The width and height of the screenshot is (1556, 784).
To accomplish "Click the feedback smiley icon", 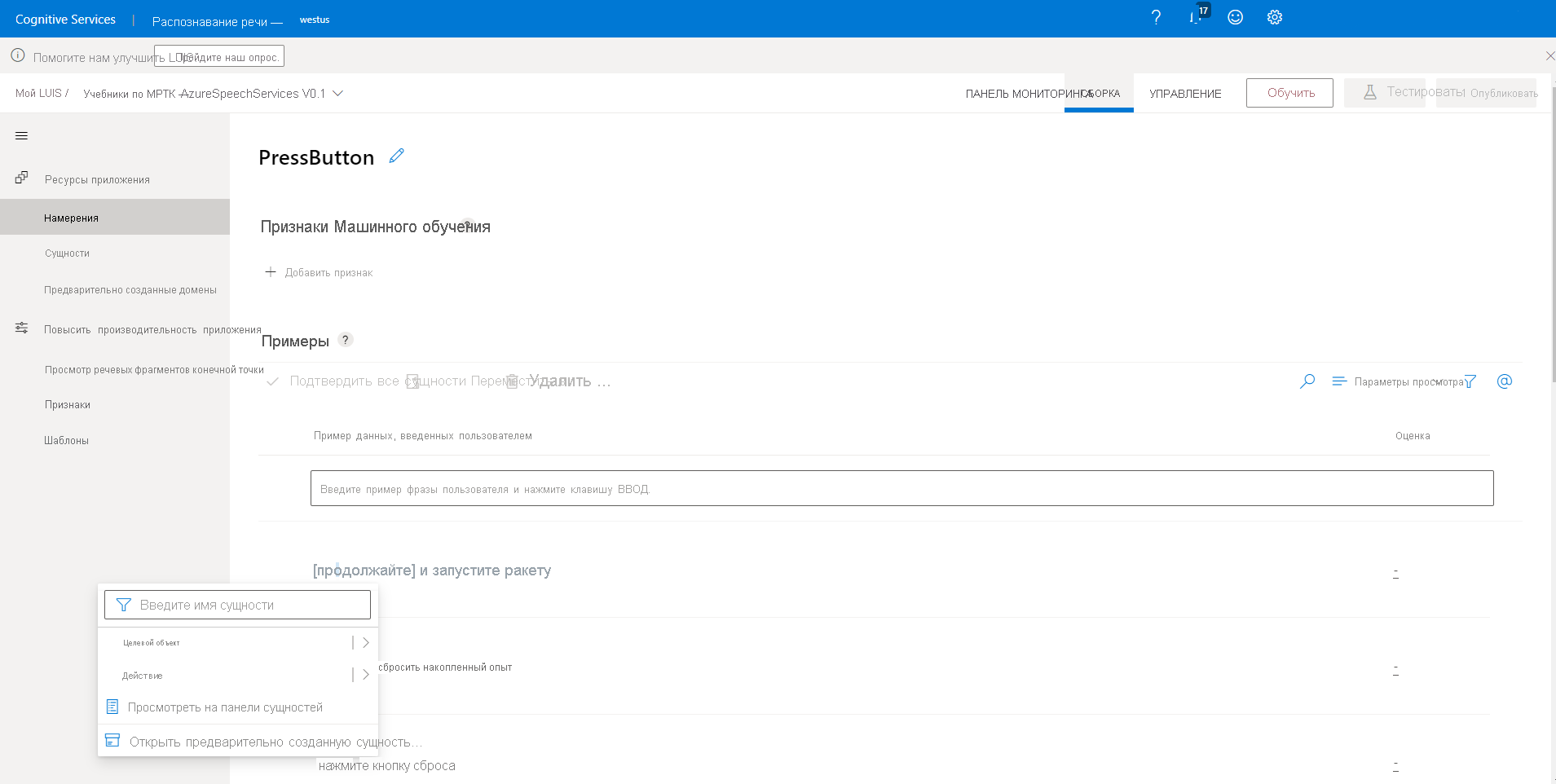I will coord(1235,16).
